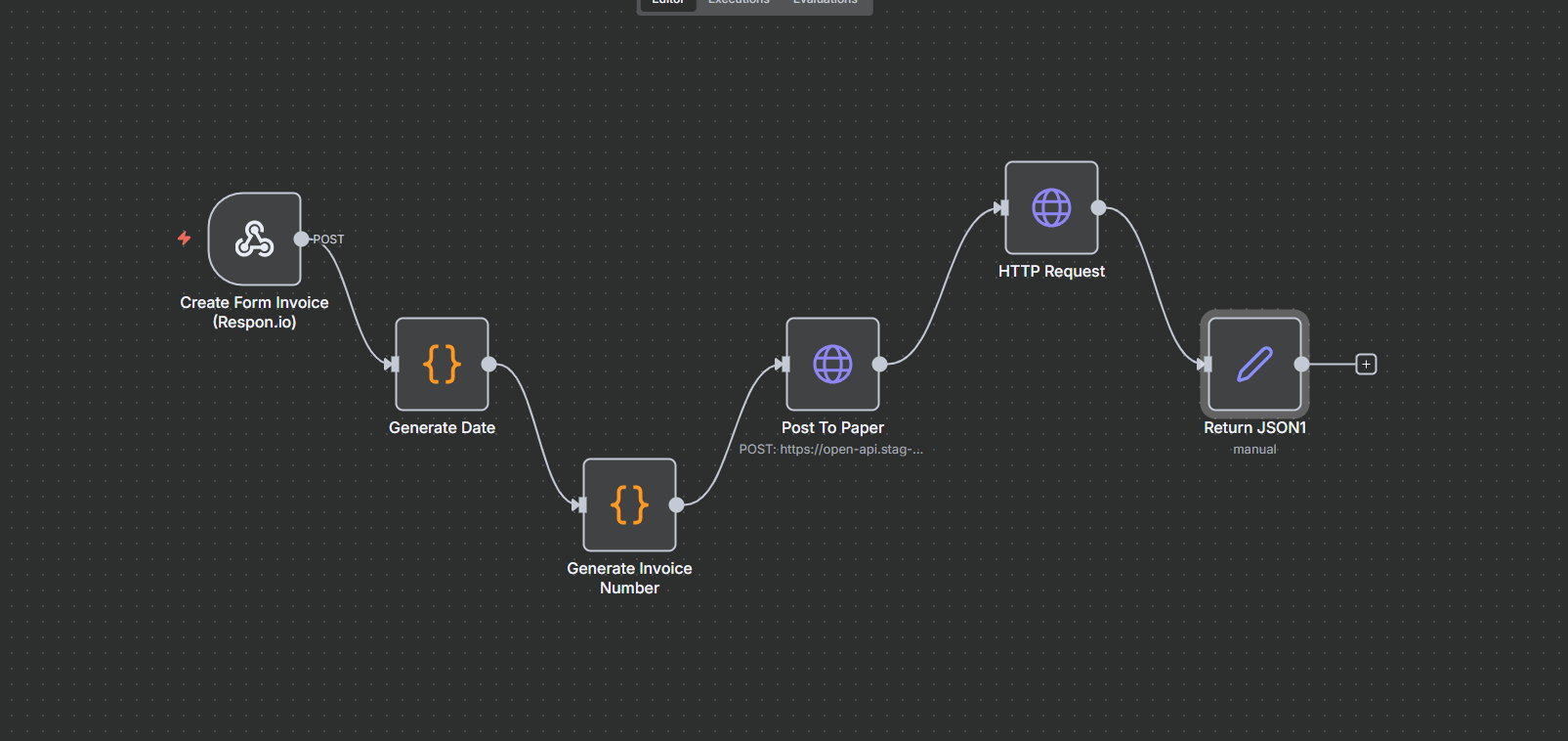The width and height of the screenshot is (1568, 741).
Task: Select the Create Form Invoice webhook node
Action: click(x=254, y=239)
